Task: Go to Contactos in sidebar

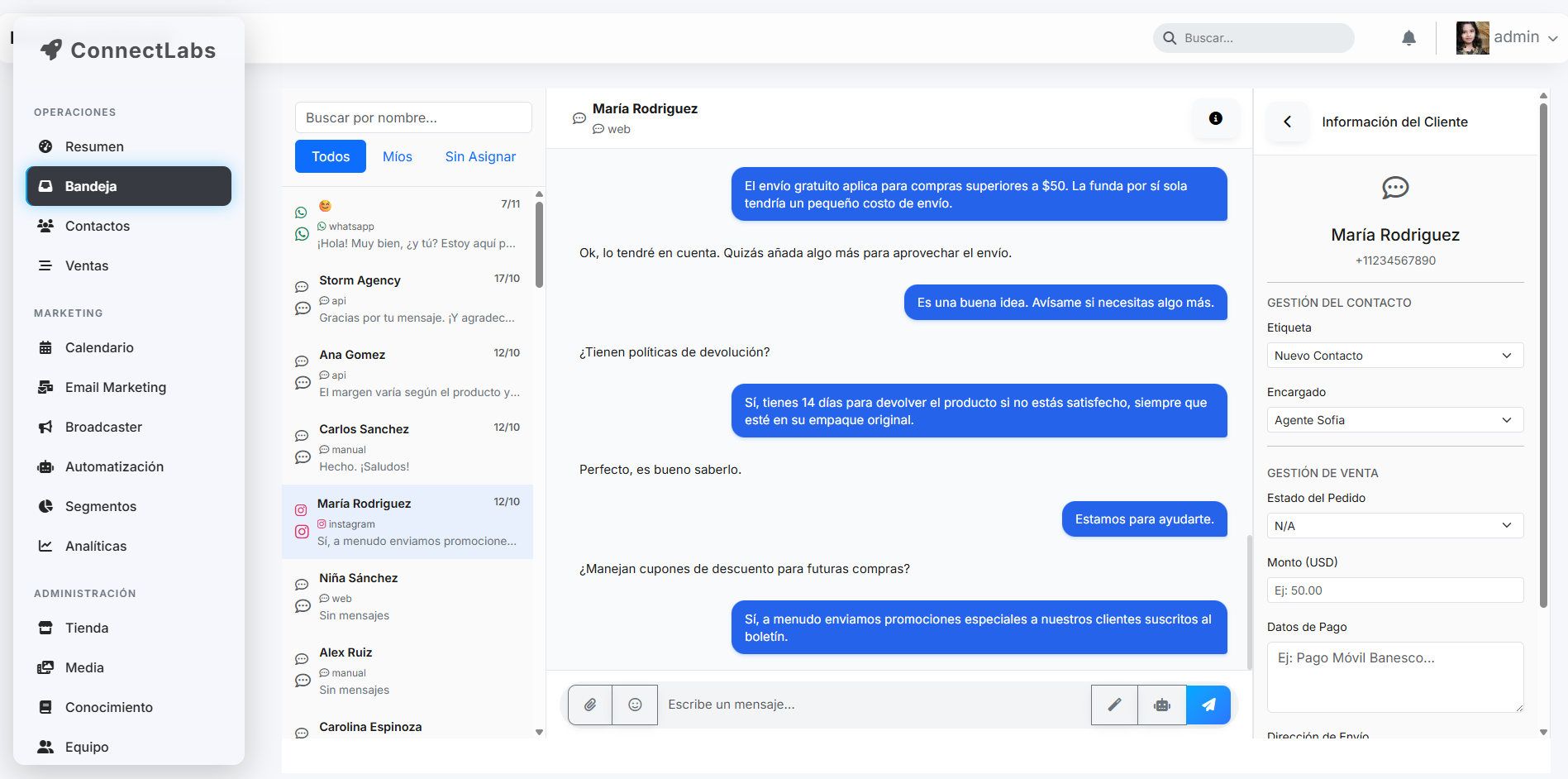Action: point(98,226)
